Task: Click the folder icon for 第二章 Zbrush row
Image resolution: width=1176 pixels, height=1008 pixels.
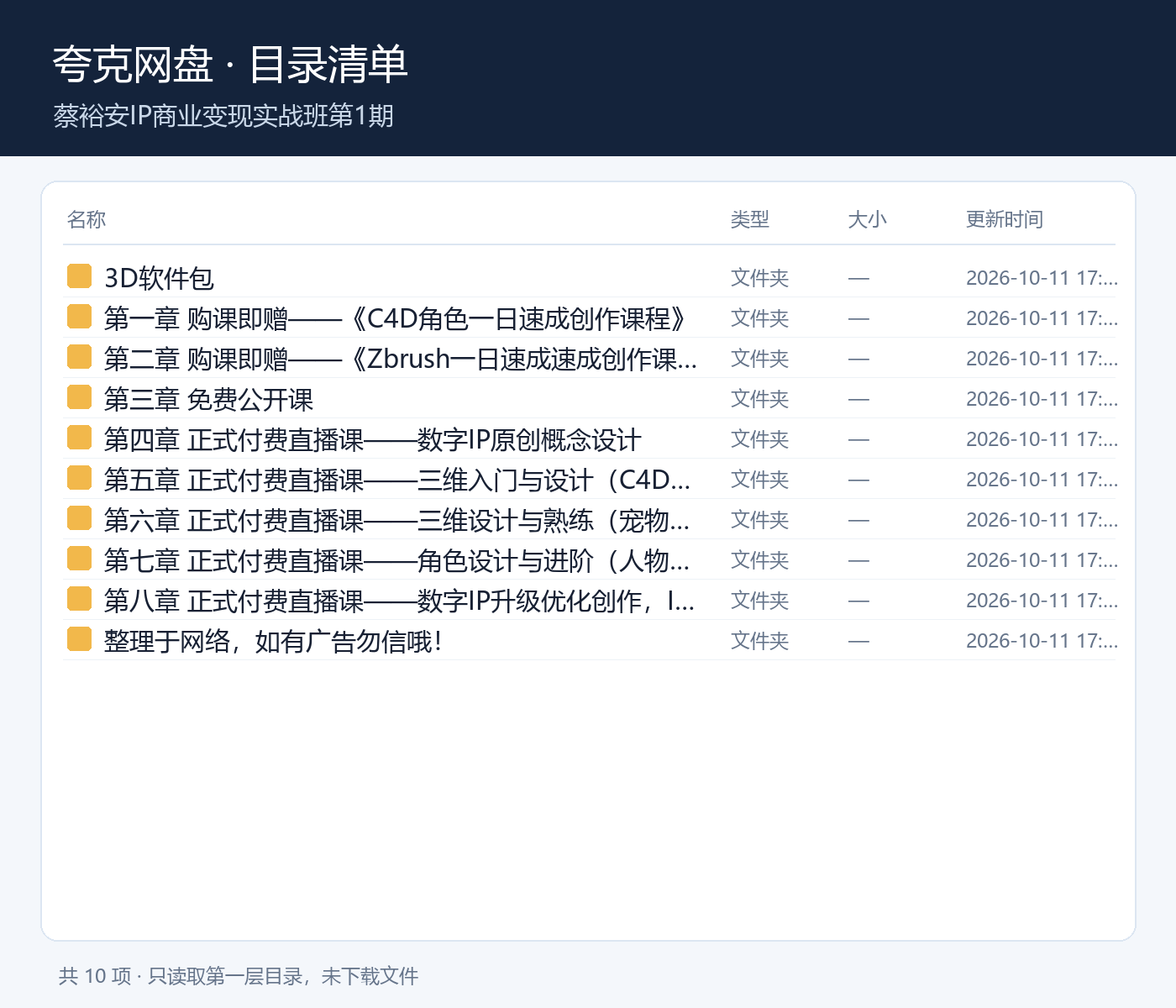Action: click(x=79, y=357)
